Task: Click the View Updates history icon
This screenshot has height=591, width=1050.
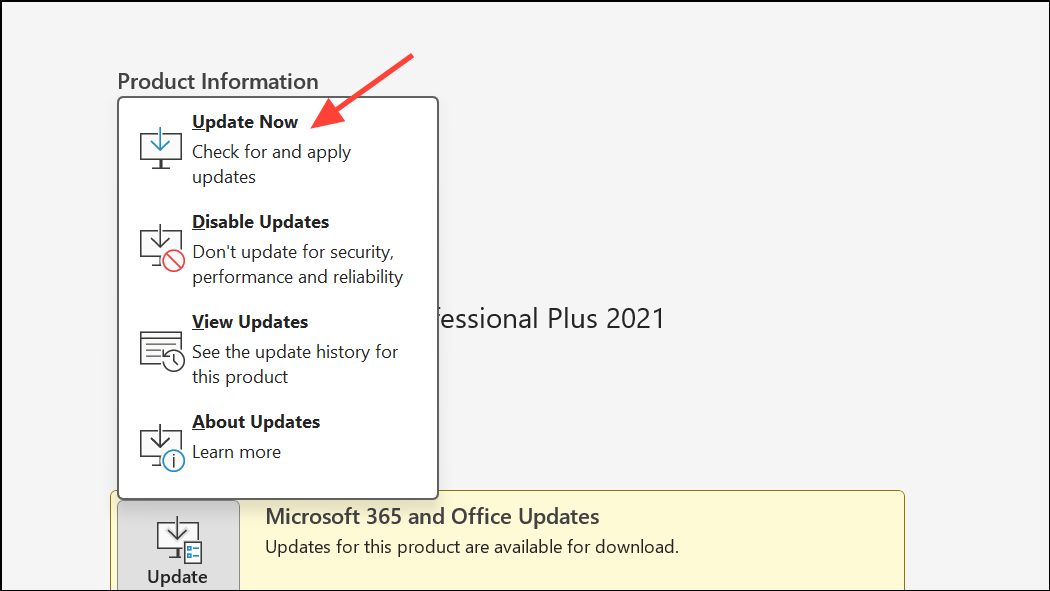Action: (160, 349)
